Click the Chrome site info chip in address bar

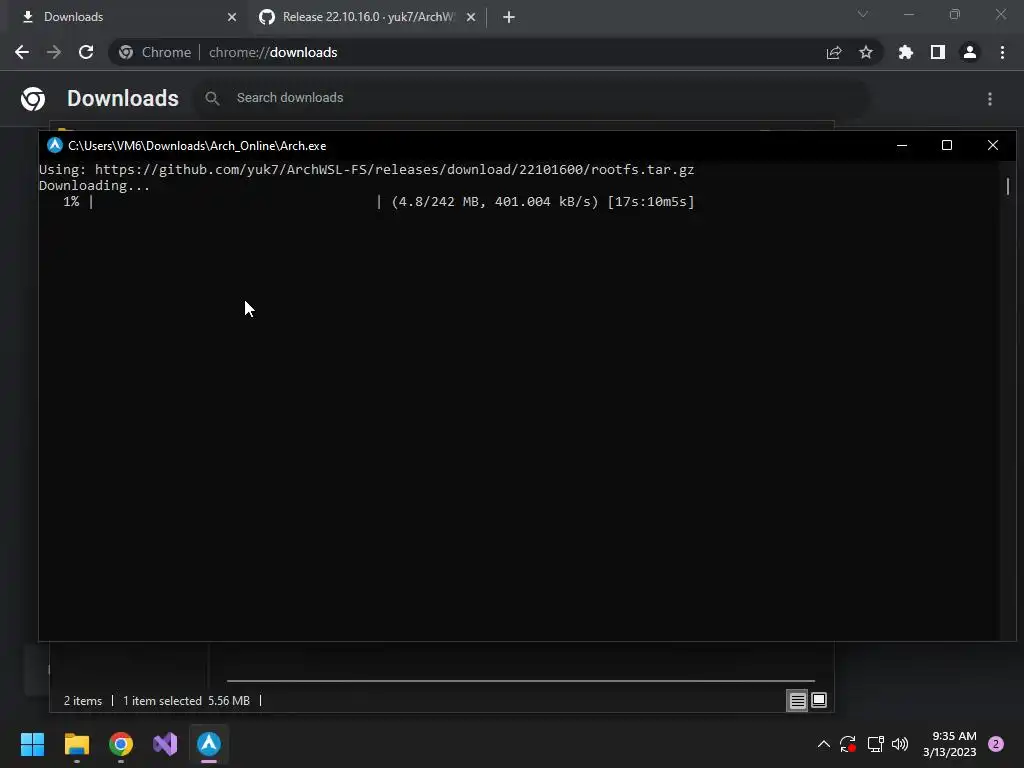click(x=155, y=52)
